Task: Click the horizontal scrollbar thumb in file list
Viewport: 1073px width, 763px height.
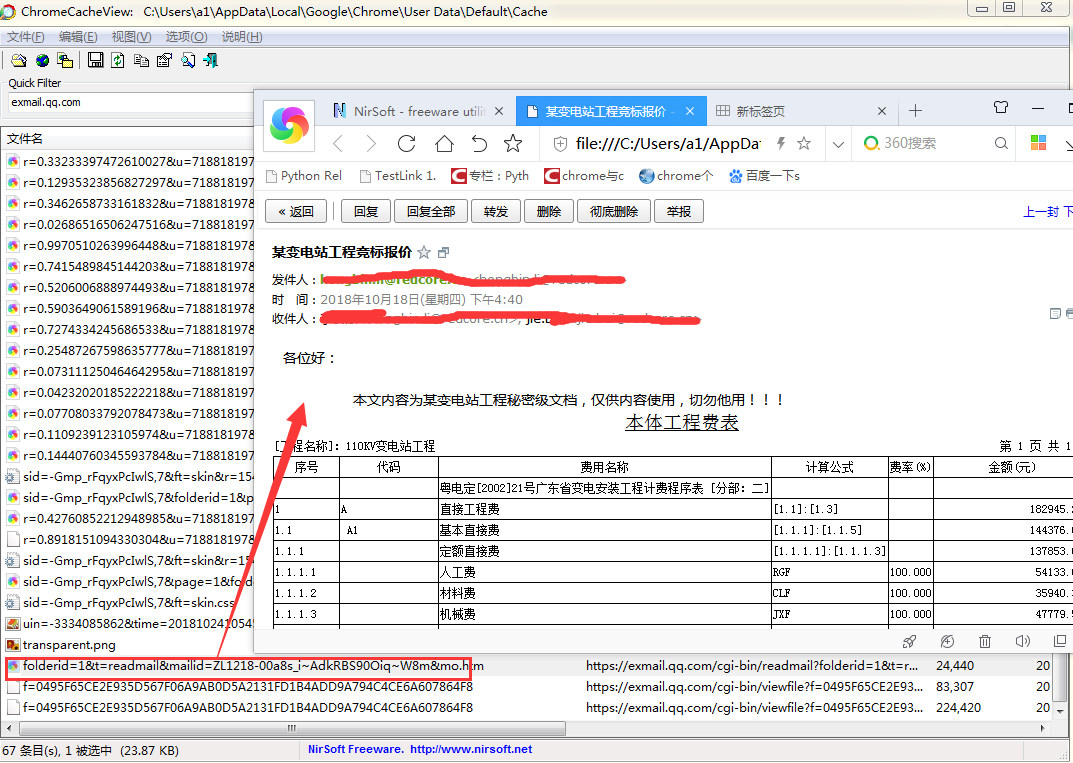Action: point(292,728)
